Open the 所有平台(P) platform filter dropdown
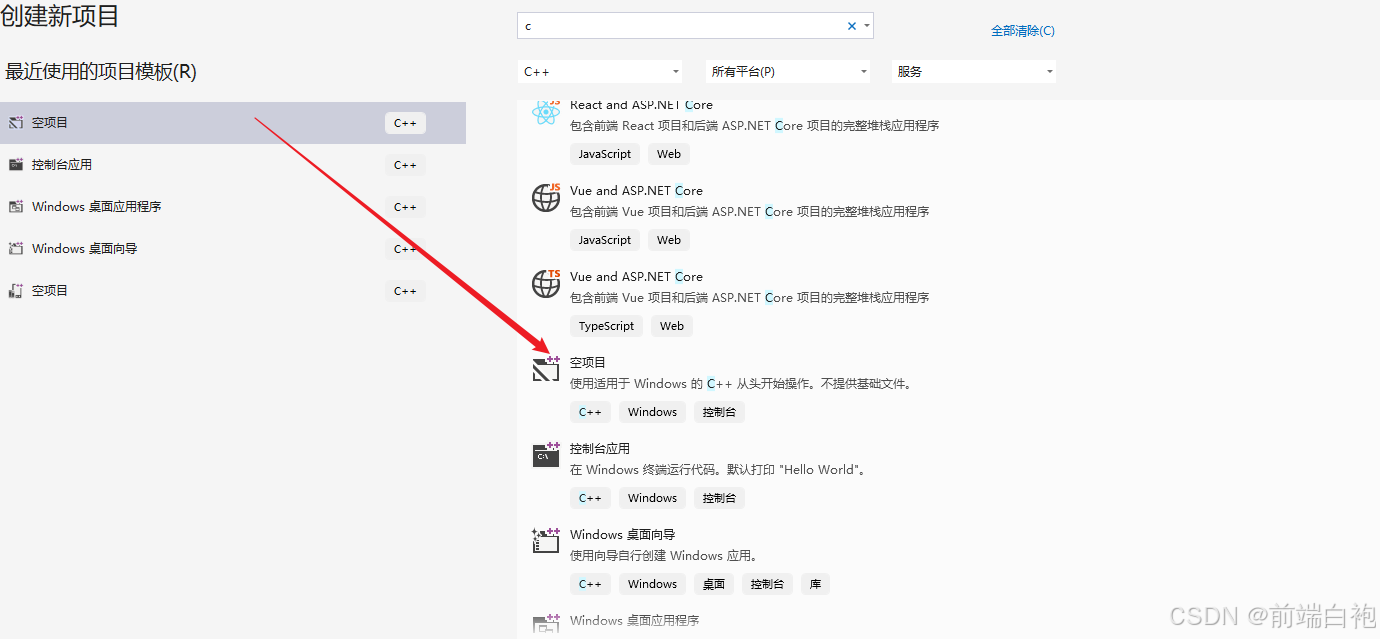1380x639 pixels. (788, 72)
